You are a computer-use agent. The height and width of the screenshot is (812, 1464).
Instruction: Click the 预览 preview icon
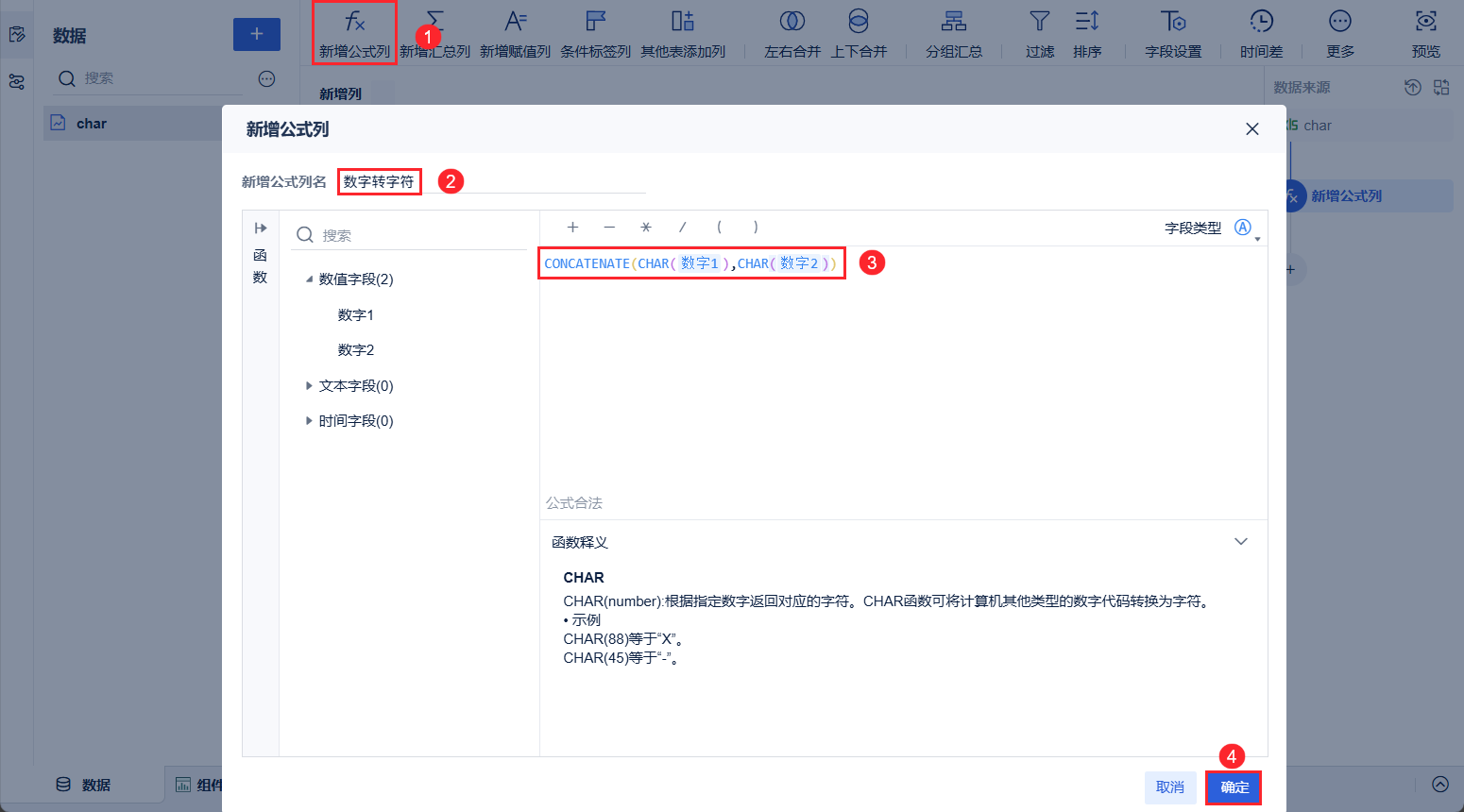1426,21
